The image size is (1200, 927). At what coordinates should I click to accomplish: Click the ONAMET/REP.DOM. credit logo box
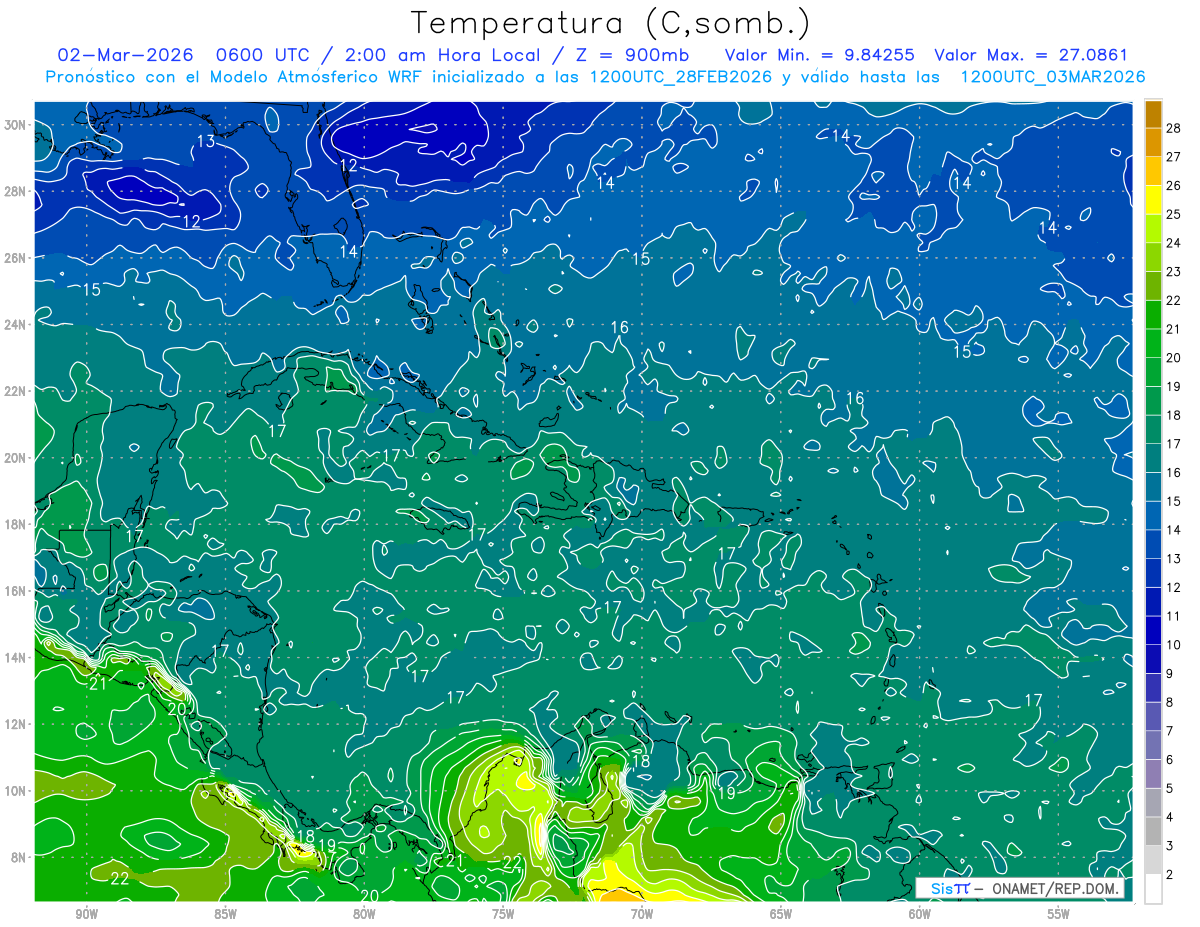click(x=1020, y=888)
